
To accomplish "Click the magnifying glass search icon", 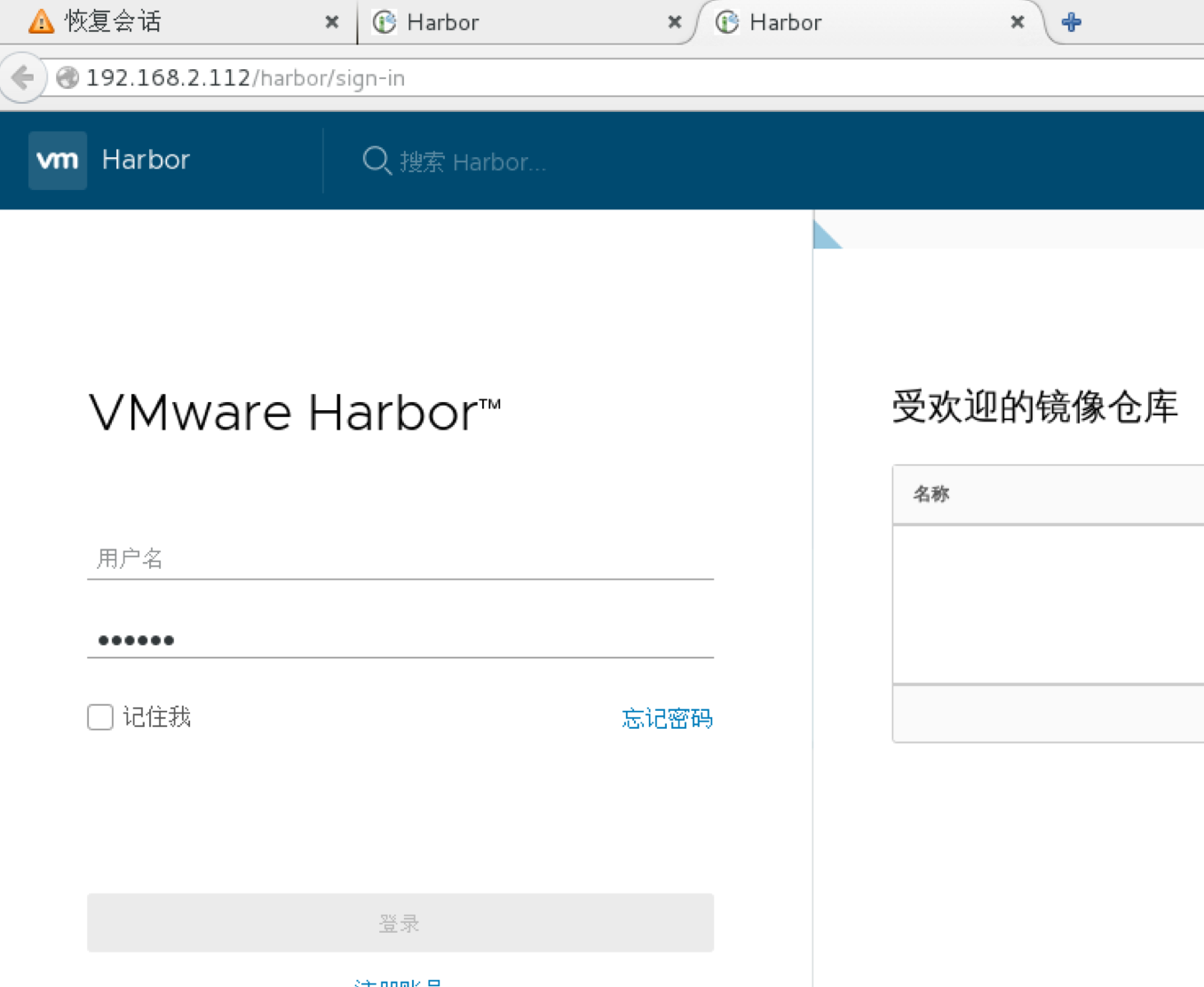I will 376,161.
